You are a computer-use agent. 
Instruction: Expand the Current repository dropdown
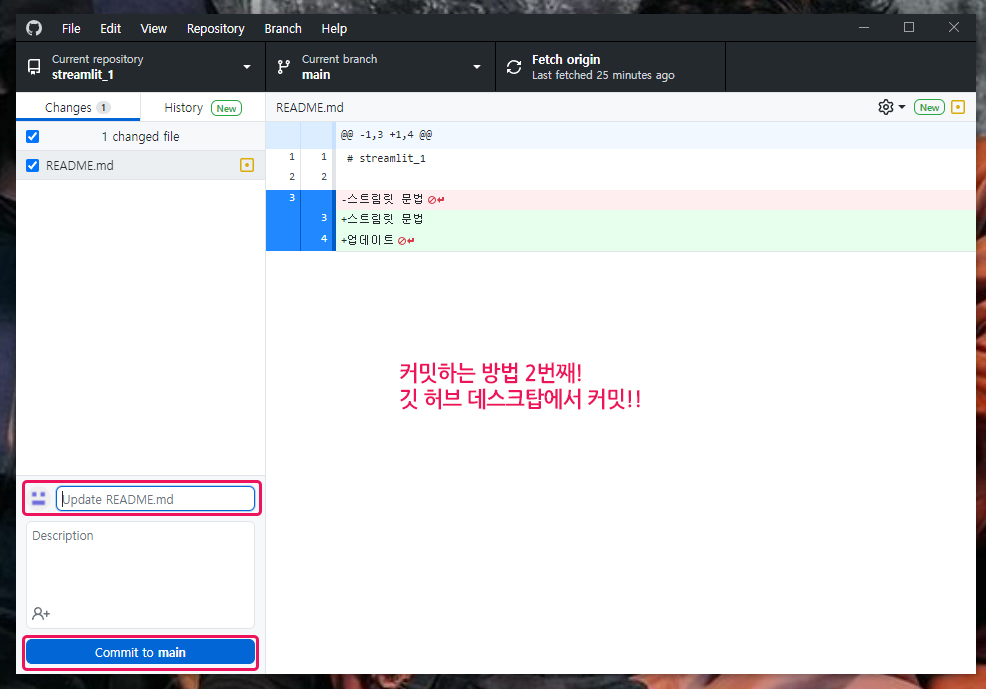pos(141,67)
